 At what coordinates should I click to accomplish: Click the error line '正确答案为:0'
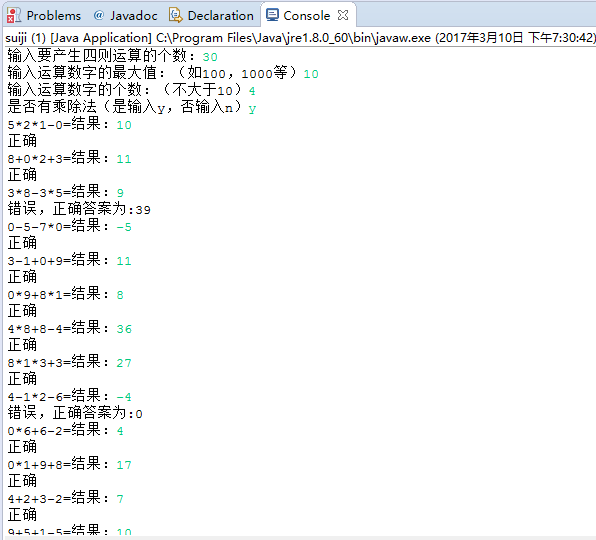click(x=75, y=413)
